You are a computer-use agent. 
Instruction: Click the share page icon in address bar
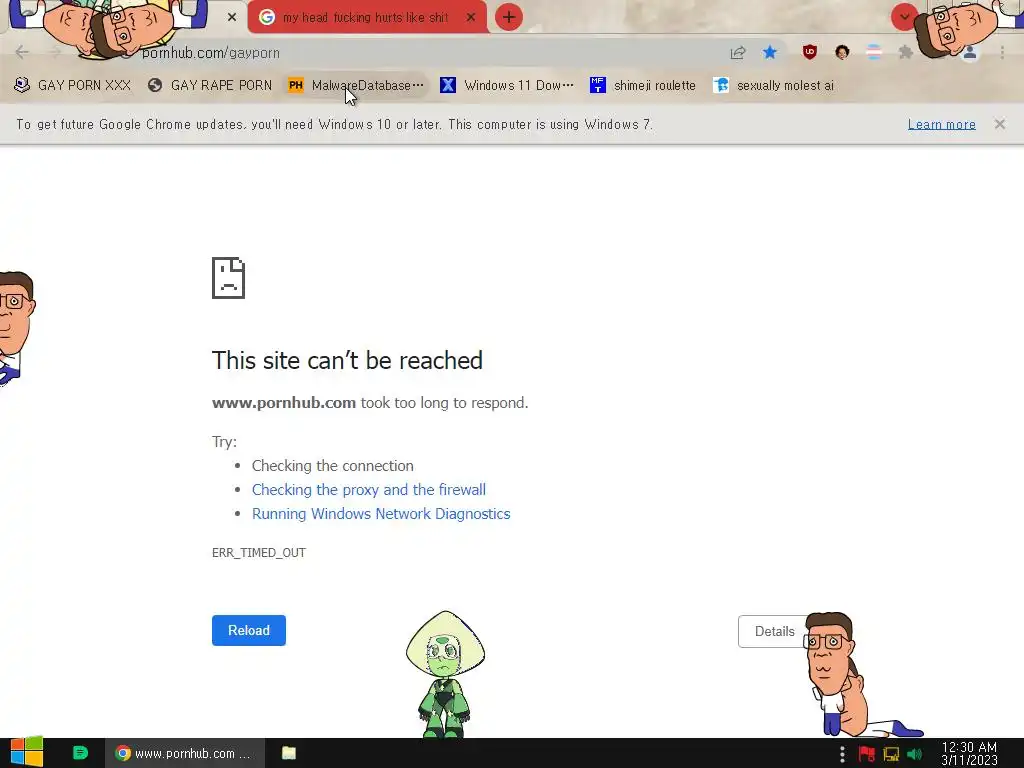pyautogui.click(x=738, y=52)
